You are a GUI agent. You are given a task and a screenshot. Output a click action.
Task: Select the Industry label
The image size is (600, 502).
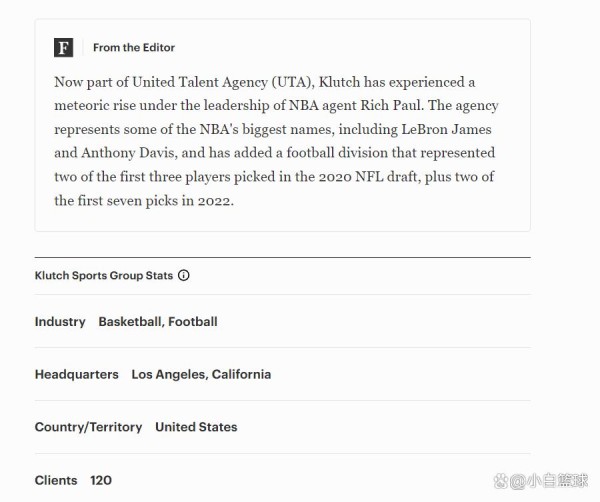point(60,322)
